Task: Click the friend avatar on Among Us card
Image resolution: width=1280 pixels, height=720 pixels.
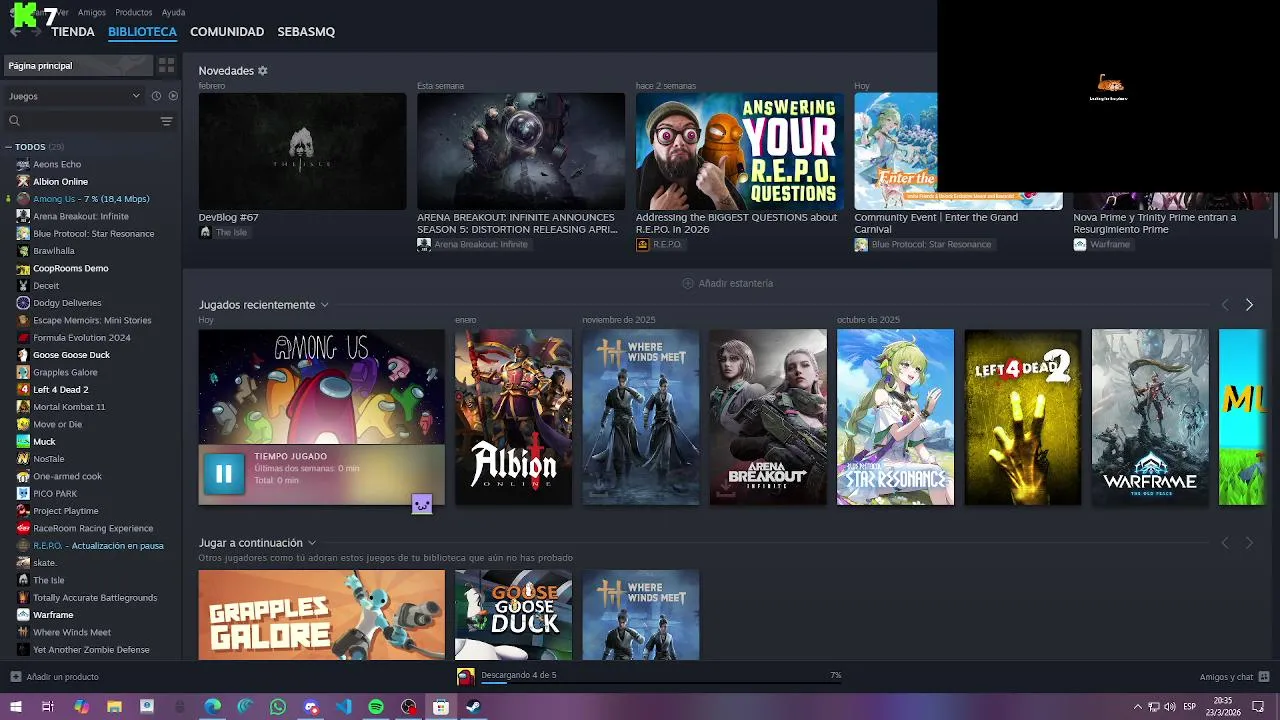Action: (422, 504)
